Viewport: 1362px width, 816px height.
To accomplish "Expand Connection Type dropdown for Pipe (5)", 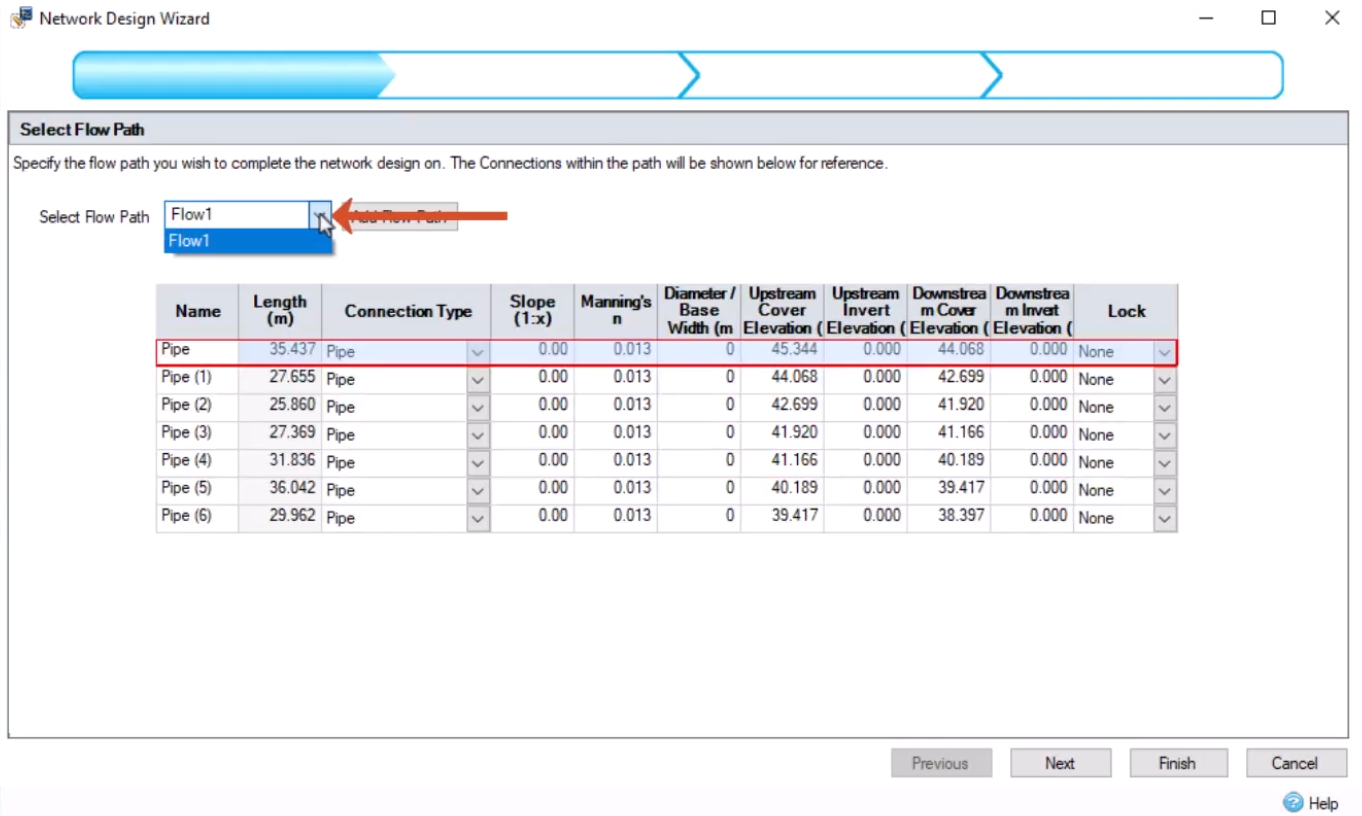I will coord(478,491).
